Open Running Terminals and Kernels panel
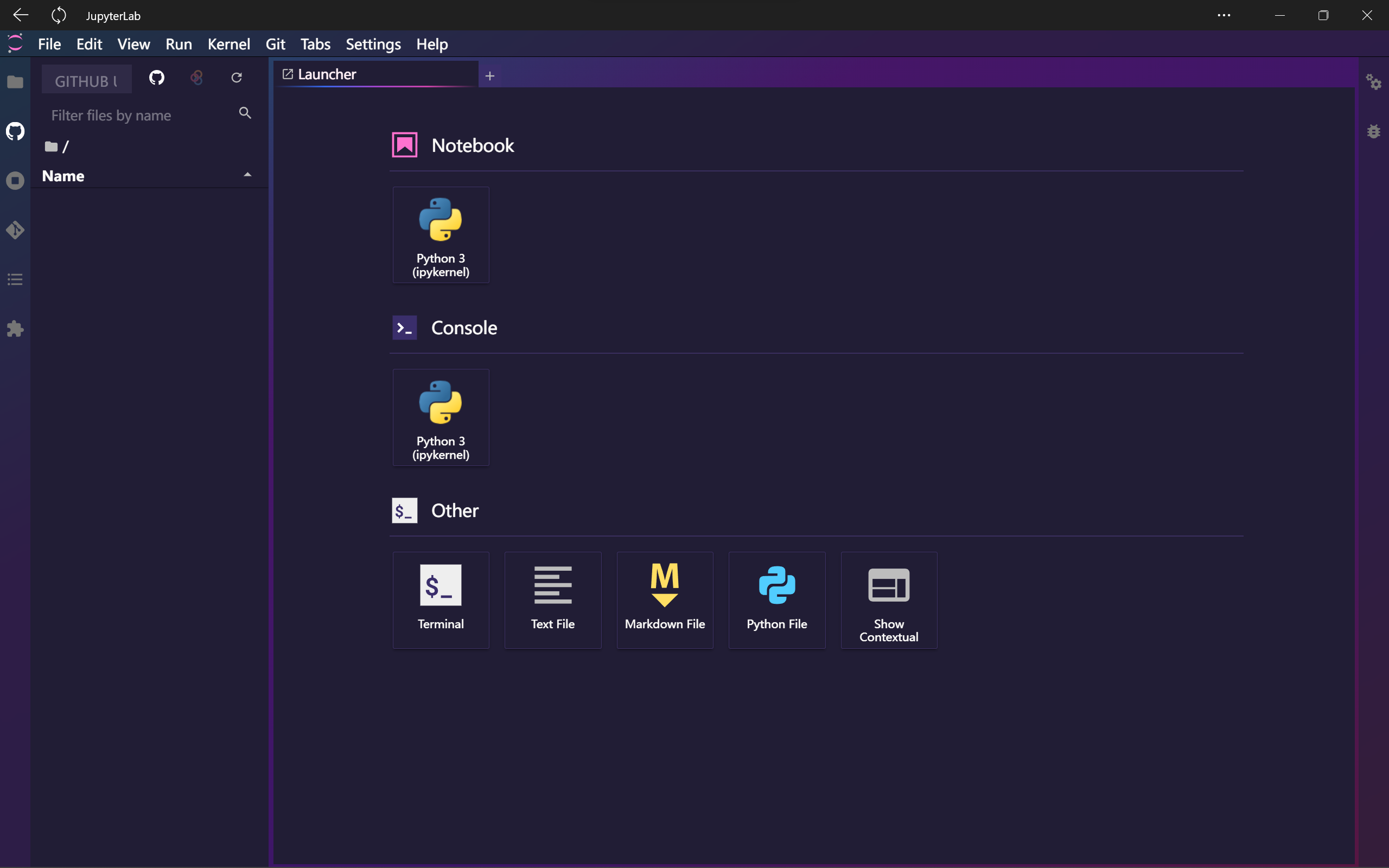1389x868 pixels. click(15, 181)
